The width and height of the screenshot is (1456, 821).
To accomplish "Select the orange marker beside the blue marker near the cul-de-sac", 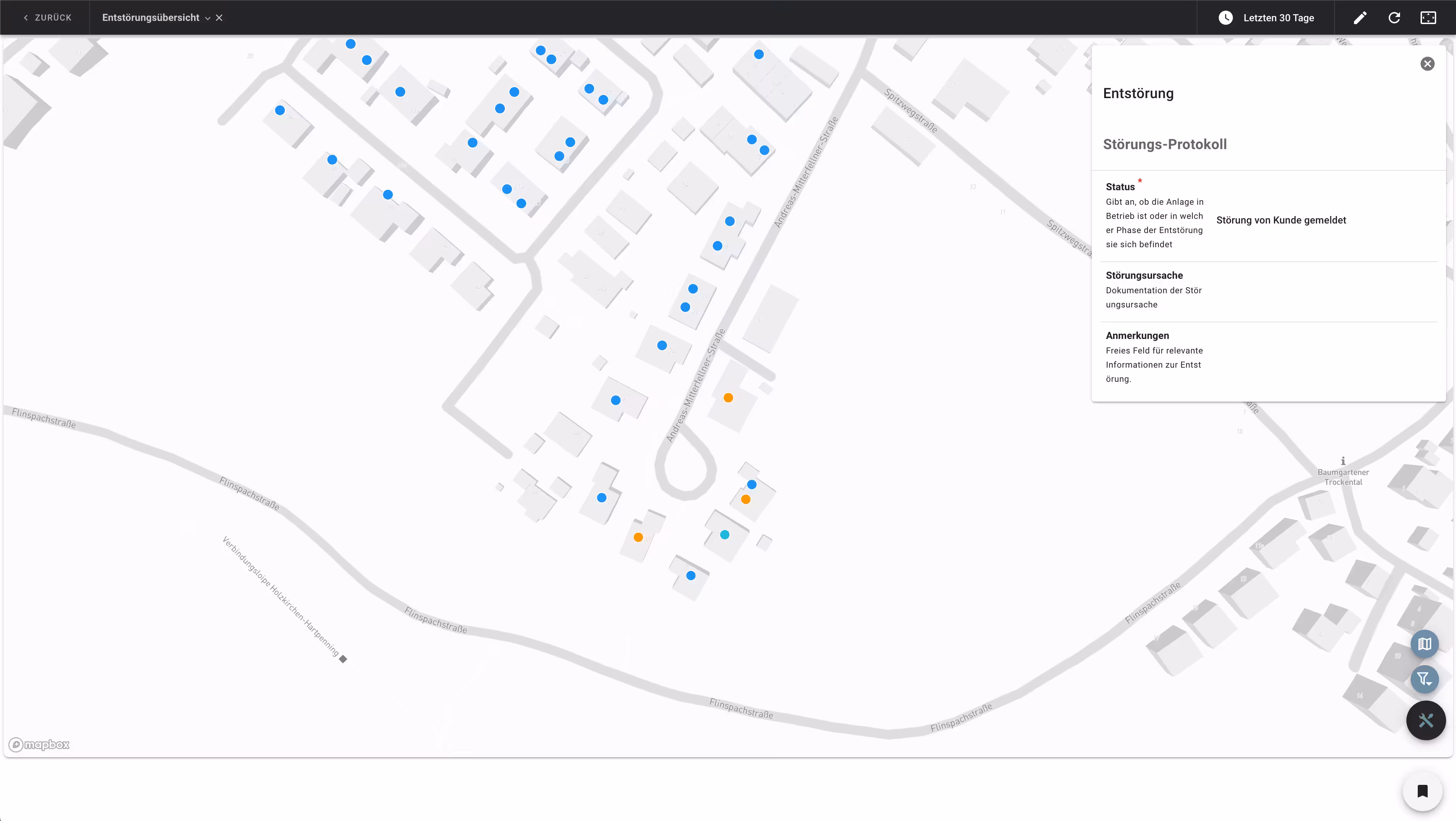I will (745, 499).
